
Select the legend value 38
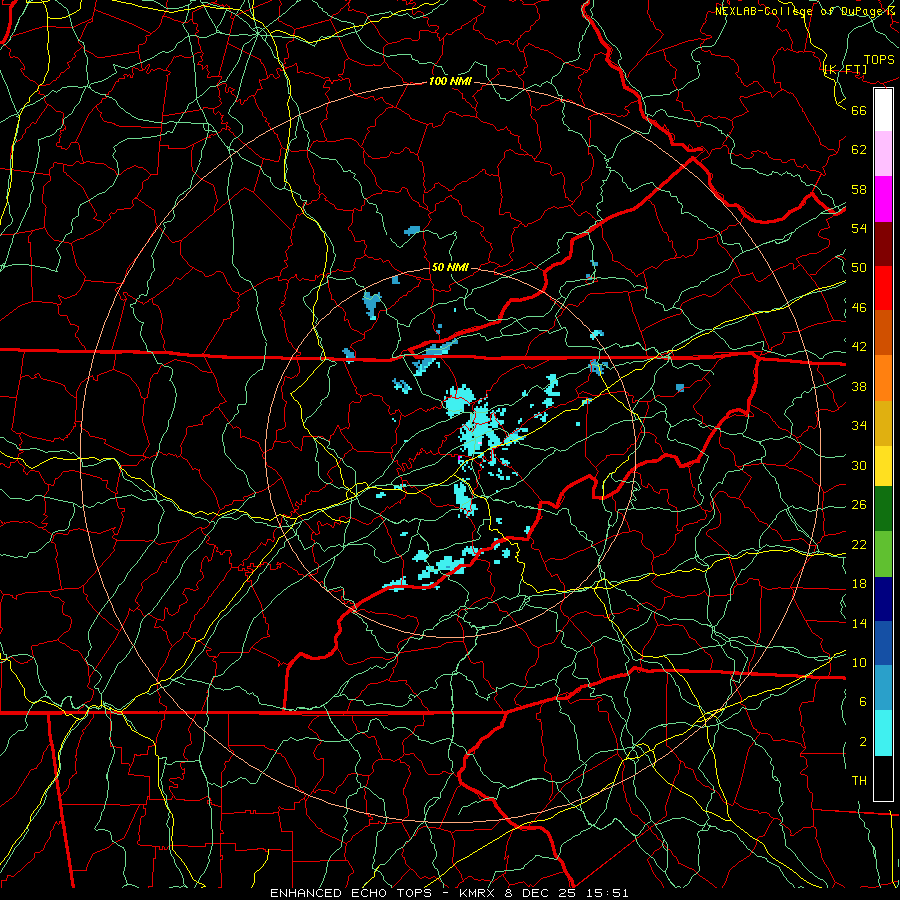click(859, 387)
